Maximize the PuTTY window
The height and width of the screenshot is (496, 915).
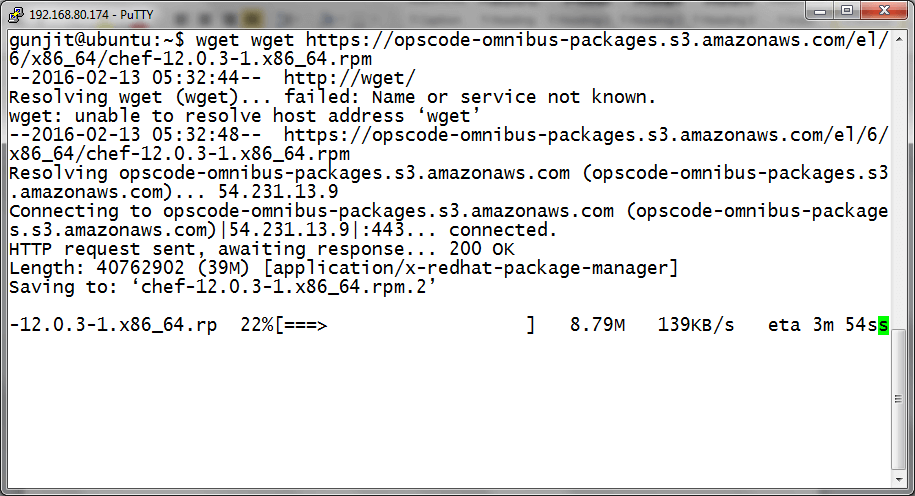coord(845,11)
